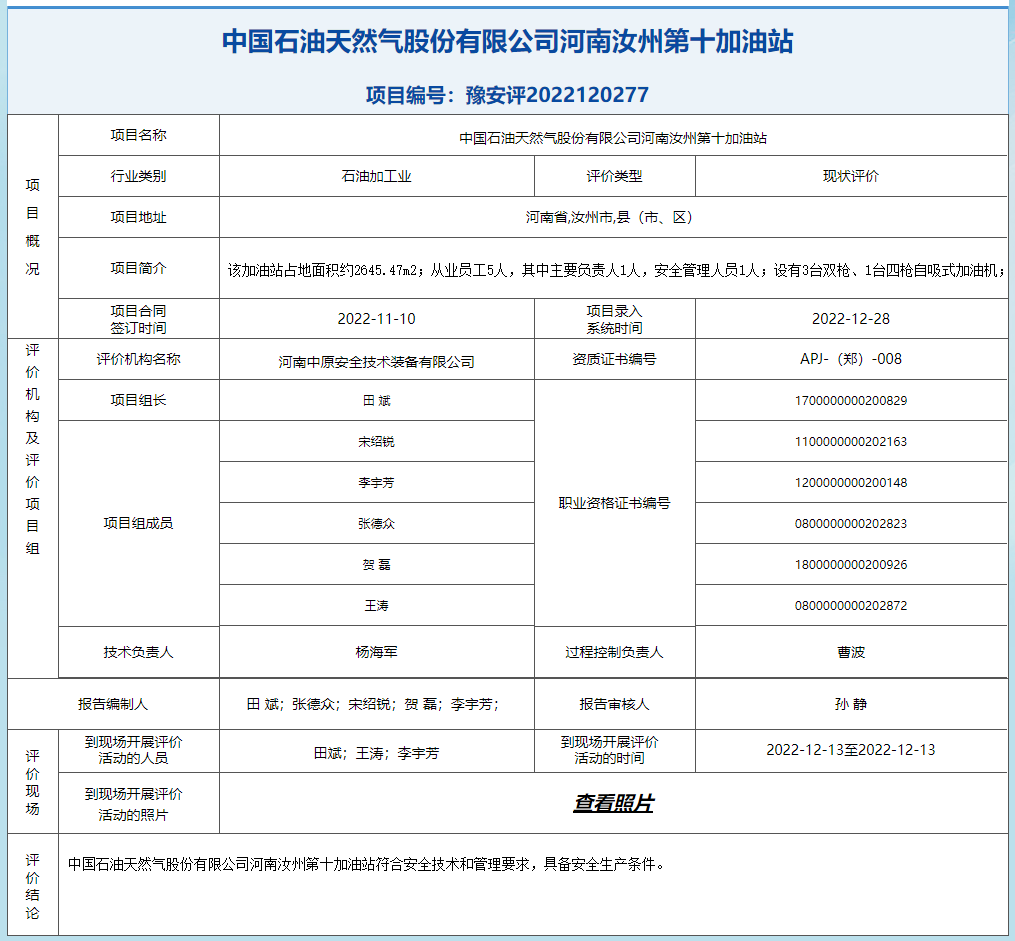The width and height of the screenshot is (1015, 941).
Task: Click the 行业类别 label cell
Action: coord(139,176)
